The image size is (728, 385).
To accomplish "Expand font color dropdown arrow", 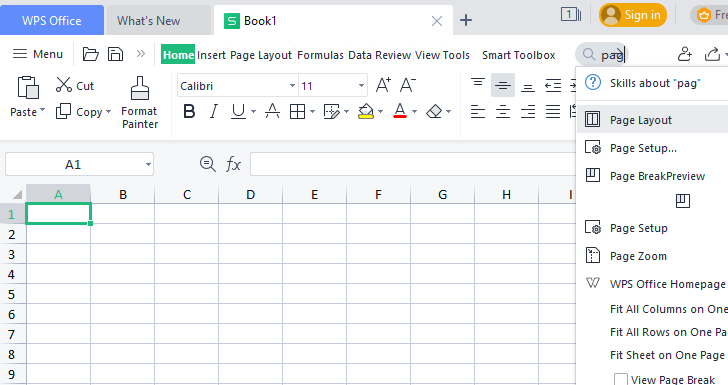I will click(x=414, y=111).
